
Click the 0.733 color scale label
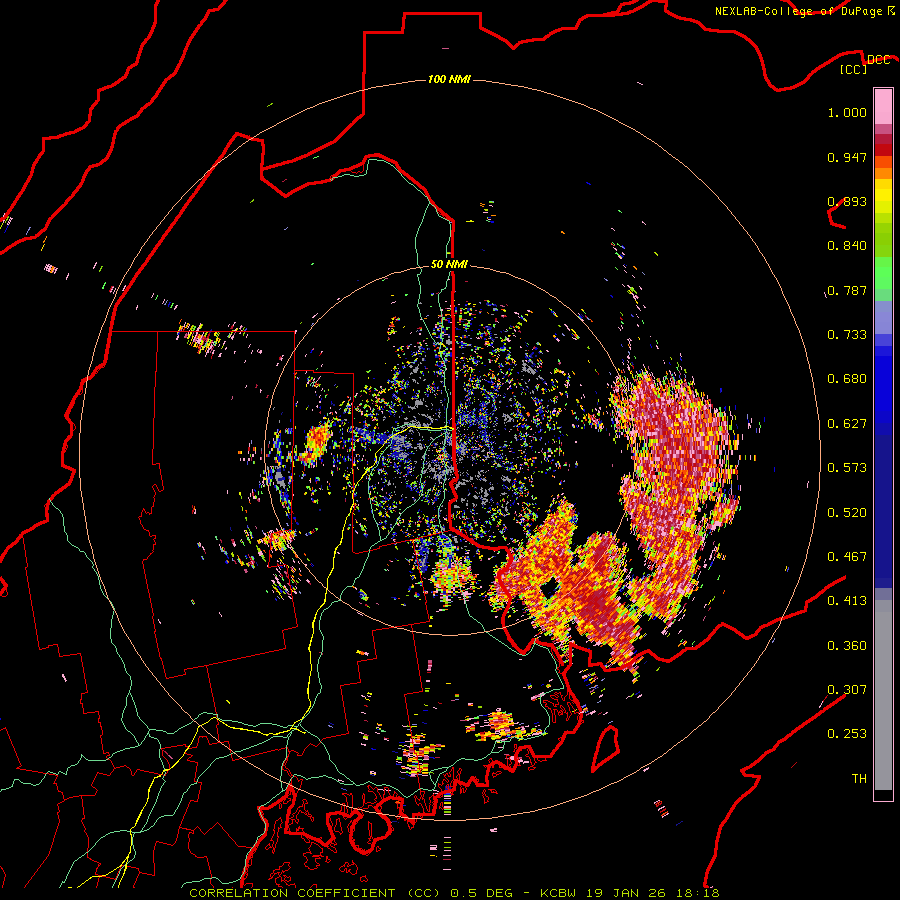point(847,335)
